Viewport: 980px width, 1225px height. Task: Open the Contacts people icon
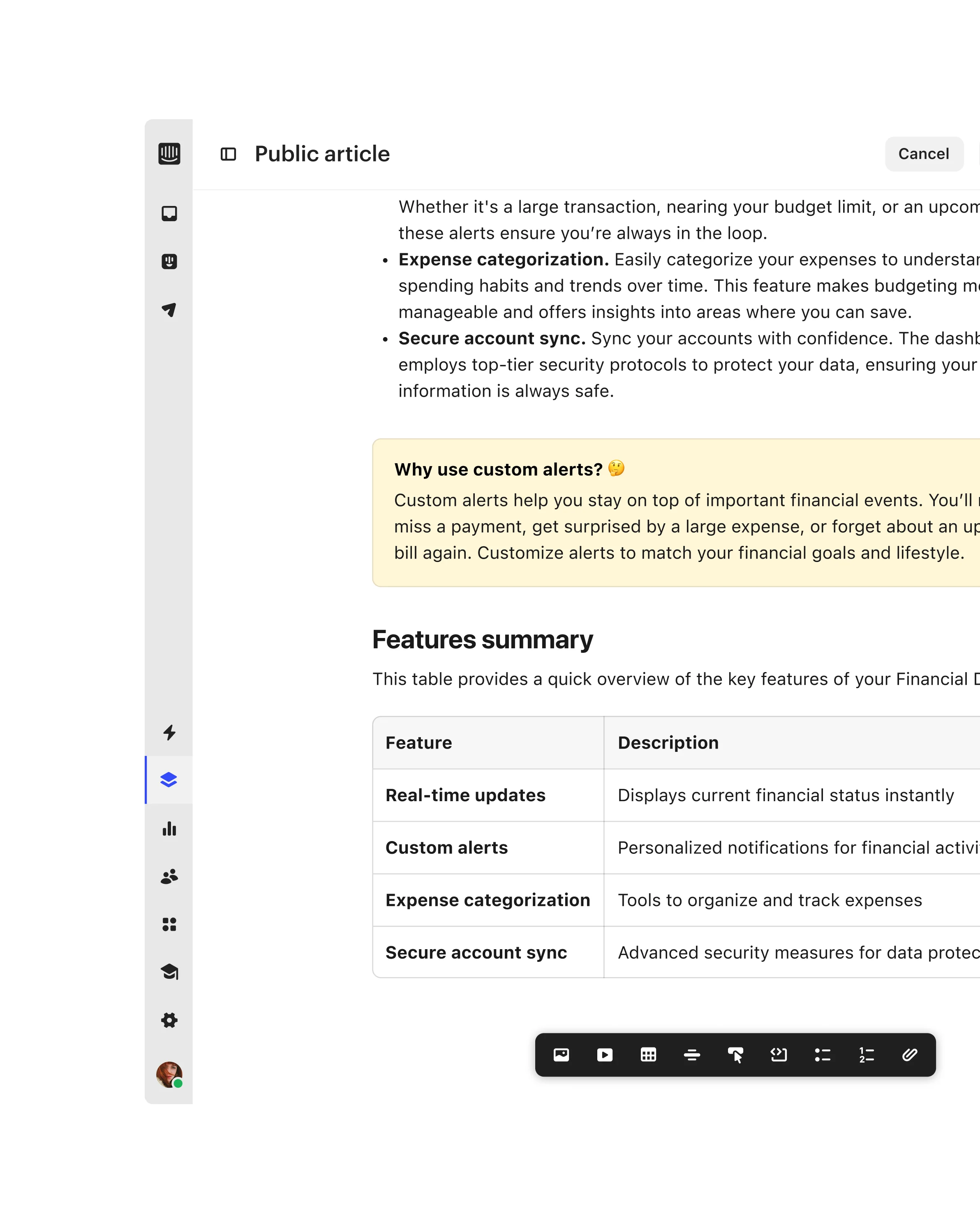click(169, 876)
